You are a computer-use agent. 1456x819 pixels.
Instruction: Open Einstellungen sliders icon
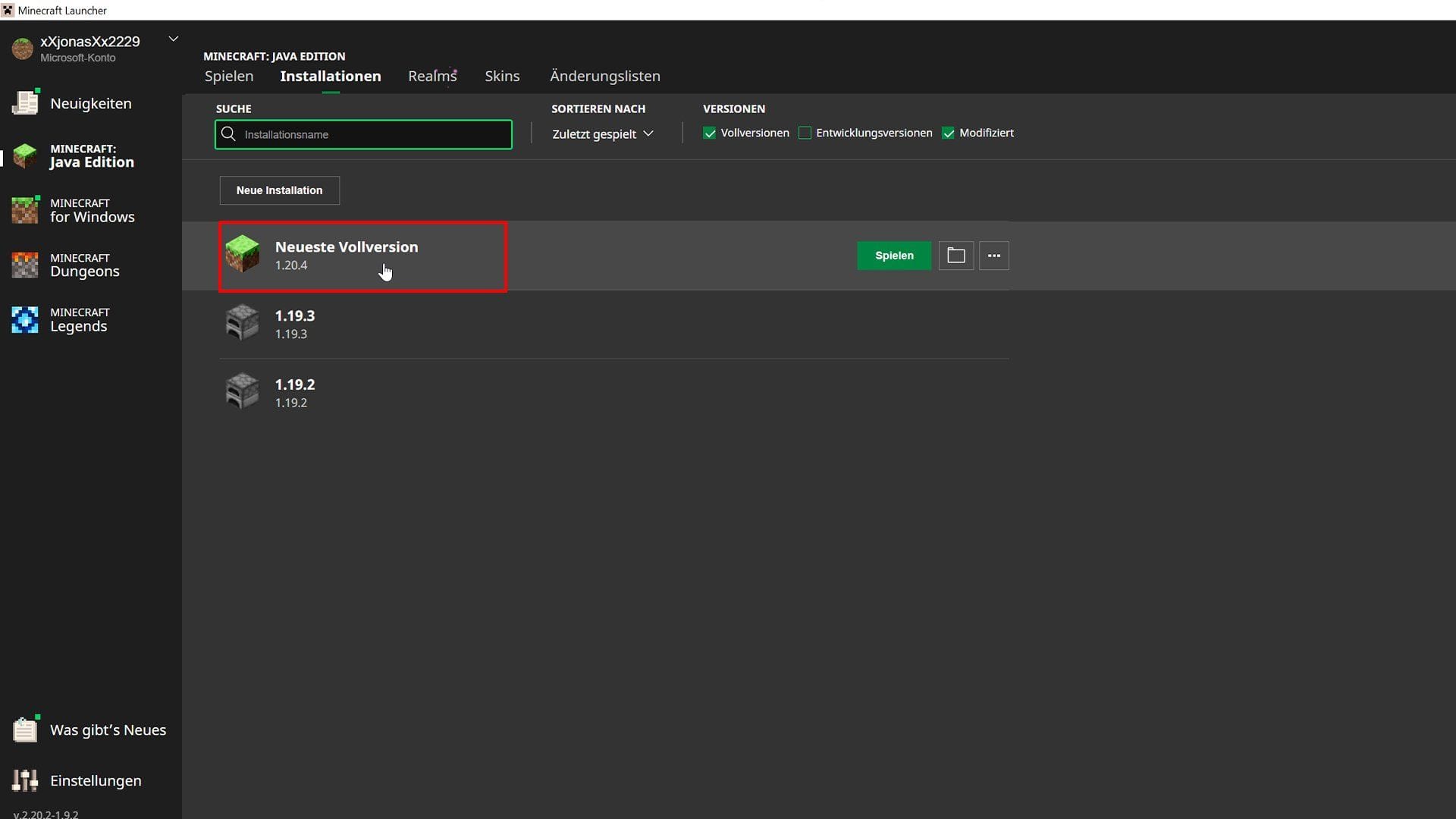pos(25,780)
